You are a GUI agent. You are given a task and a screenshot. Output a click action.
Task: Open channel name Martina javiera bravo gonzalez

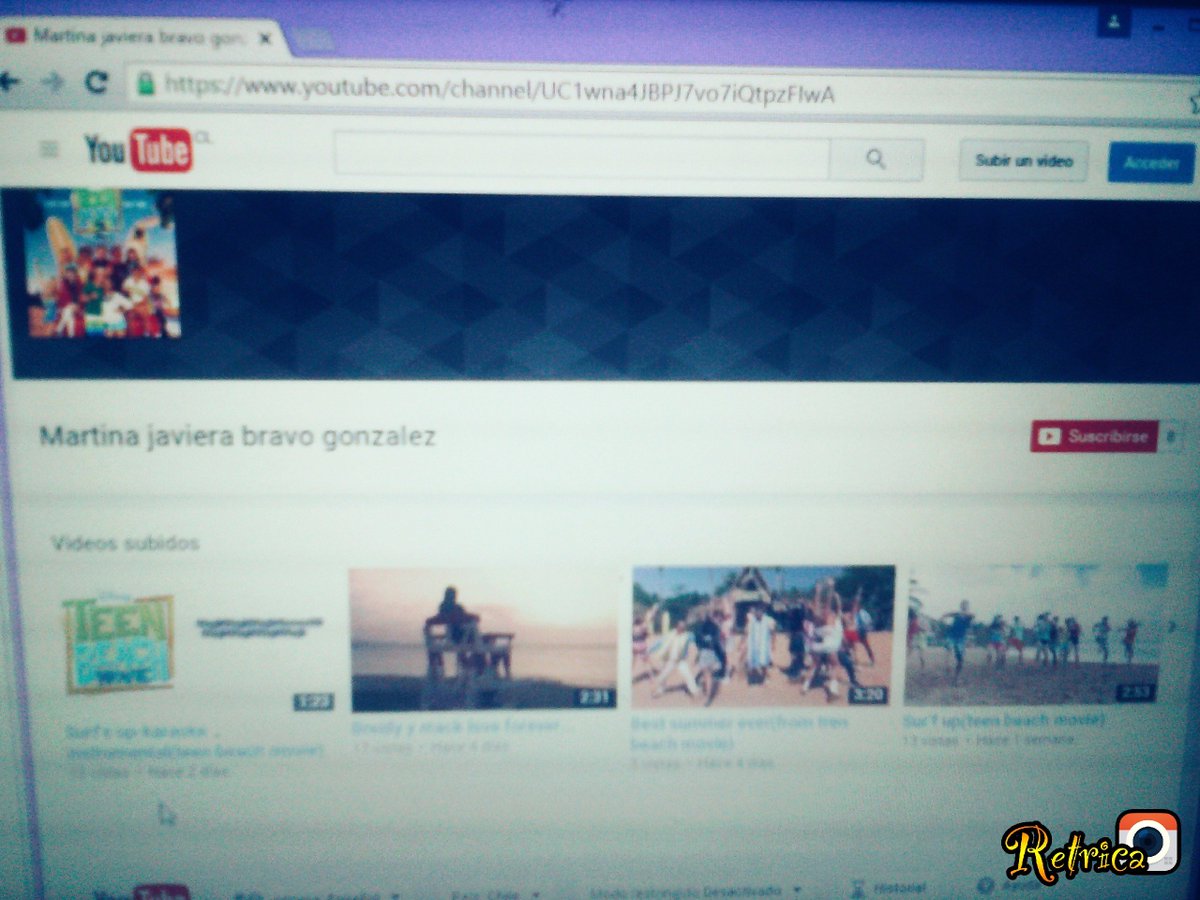pyautogui.click(x=237, y=437)
